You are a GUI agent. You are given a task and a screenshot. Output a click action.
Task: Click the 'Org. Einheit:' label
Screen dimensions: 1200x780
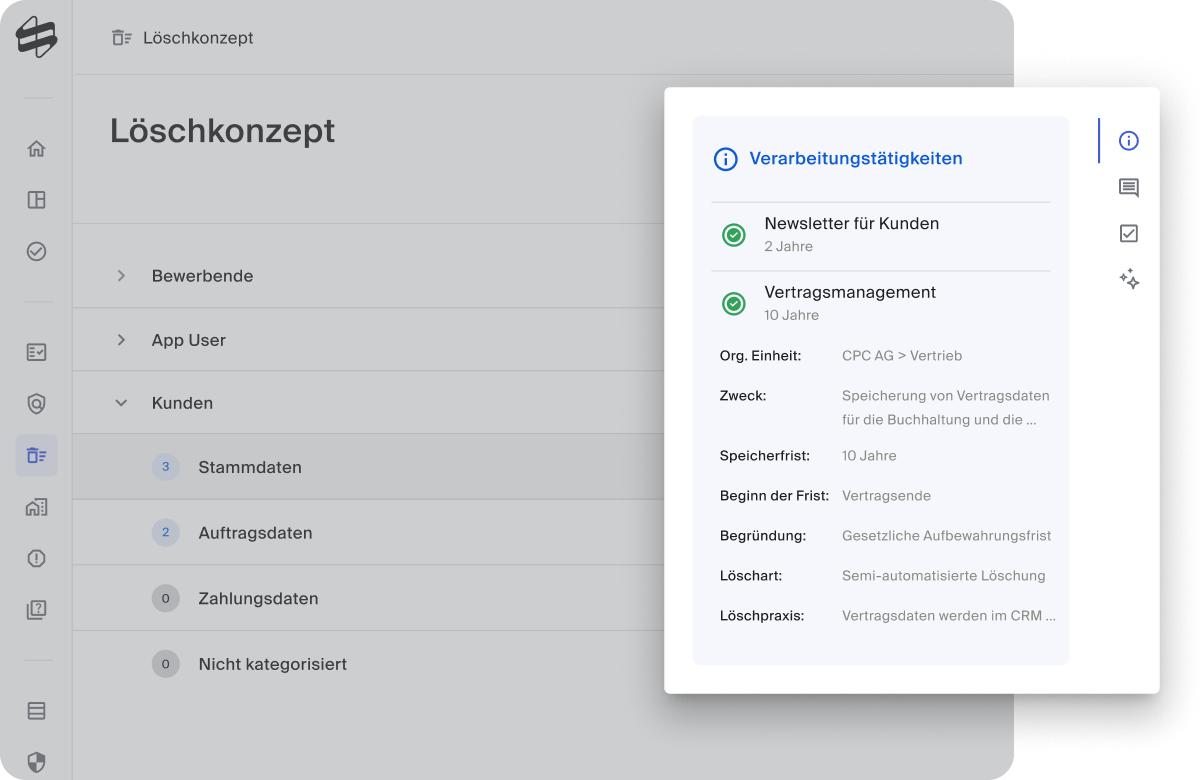pos(760,355)
